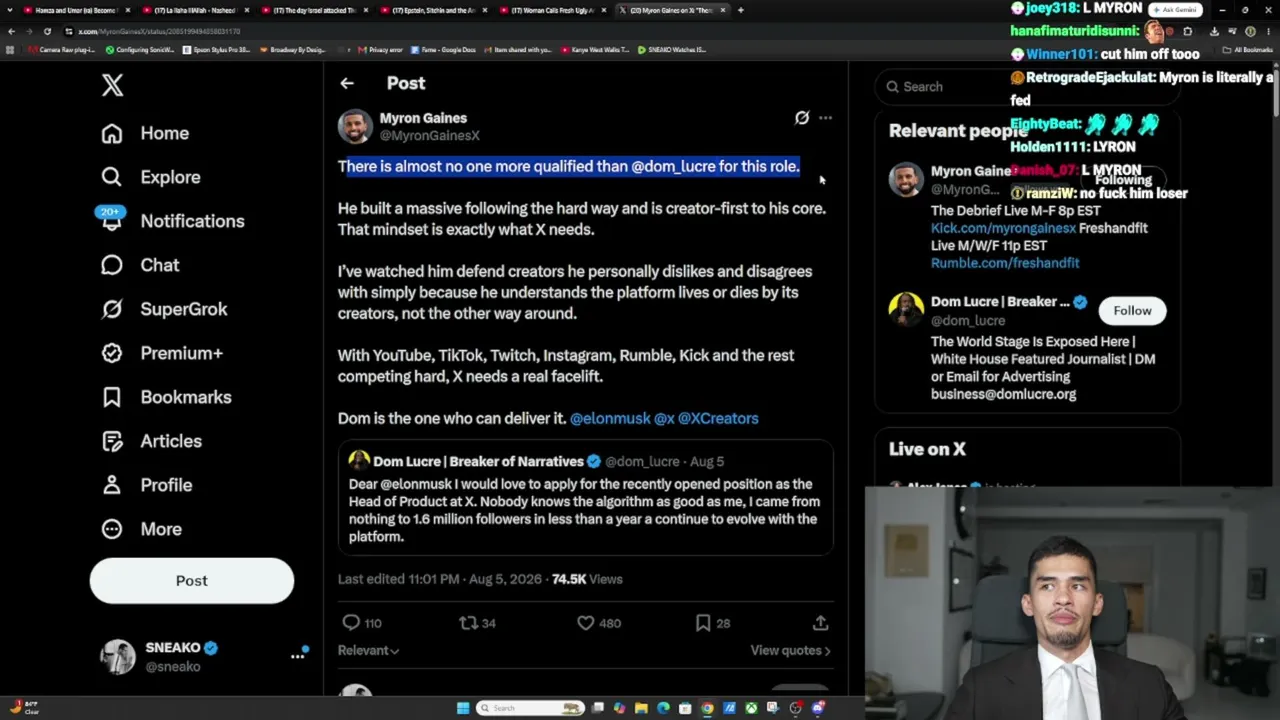This screenshot has width=1280, height=720.
Task: Click the SNEAKO account avatar
Action: coord(118,656)
